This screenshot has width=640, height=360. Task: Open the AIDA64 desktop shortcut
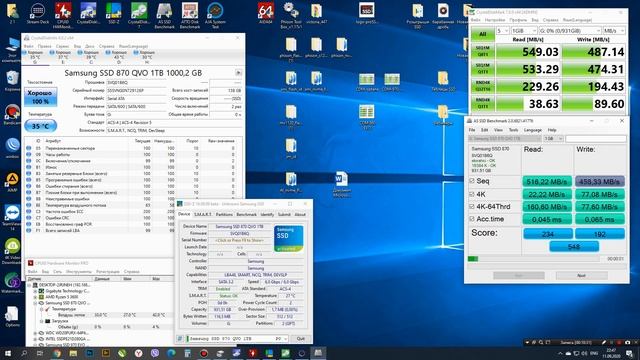coord(266,13)
